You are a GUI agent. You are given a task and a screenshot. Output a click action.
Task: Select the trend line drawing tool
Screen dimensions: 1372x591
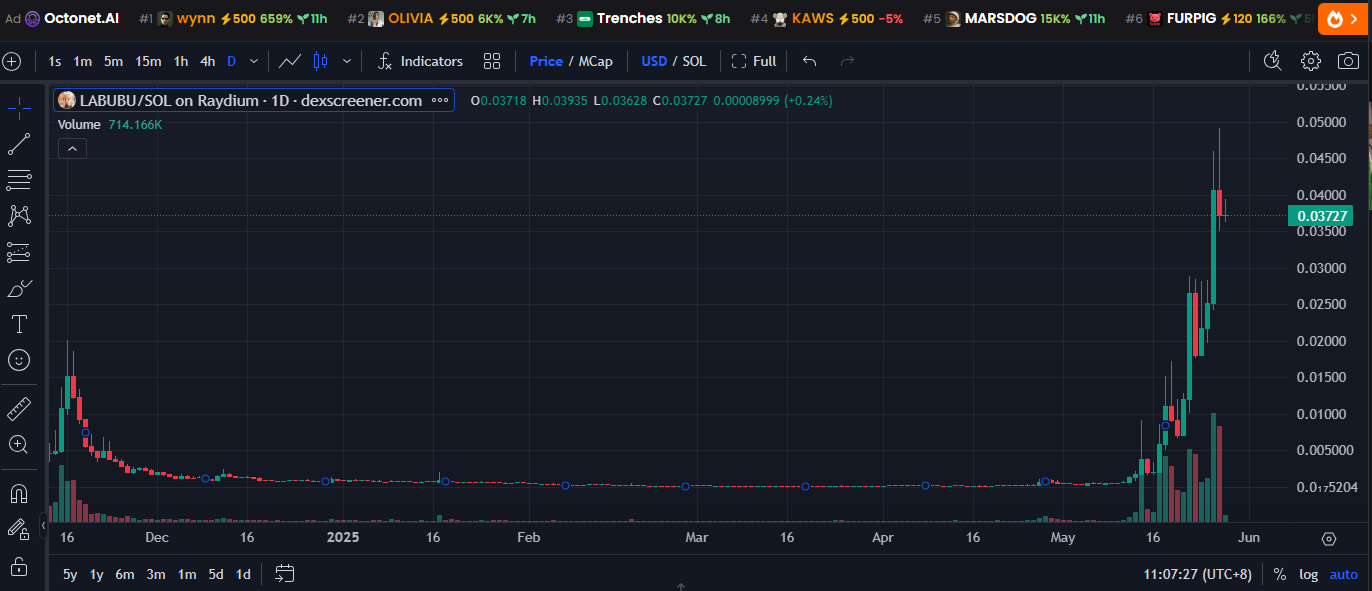[x=19, y=145]
